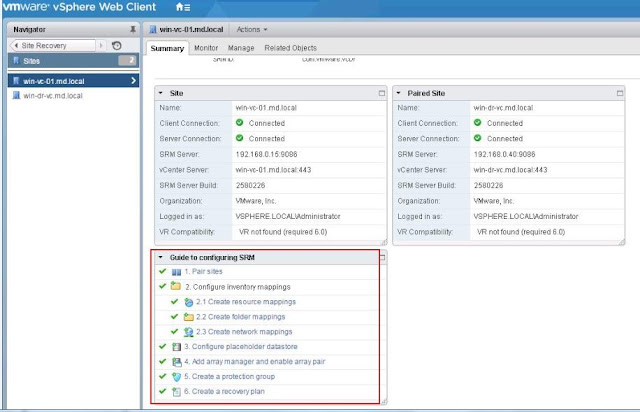Open the 1. Pair sites link

coord(203,272)
